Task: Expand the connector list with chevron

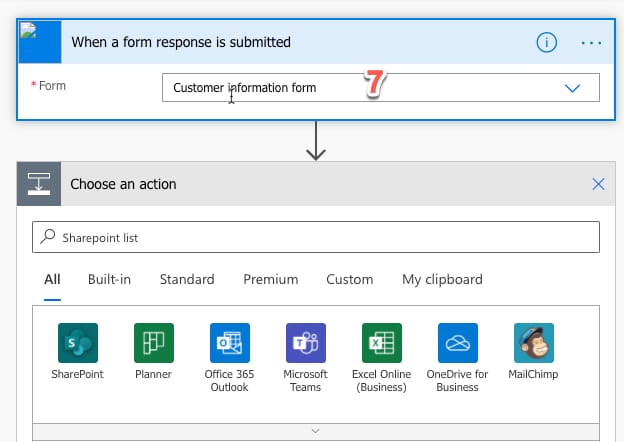Action: [x=316, y=431]
